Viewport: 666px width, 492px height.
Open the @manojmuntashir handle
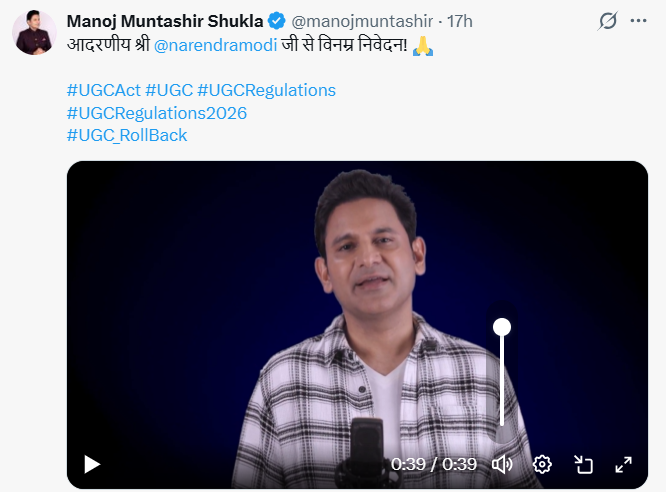tap(361, 21)
